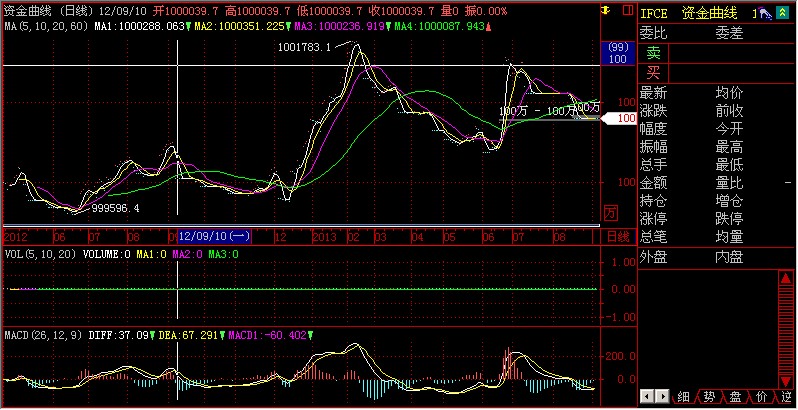Click the 持仓 label
This screenshot has width=798, height=410.
(x=653, y=200)
